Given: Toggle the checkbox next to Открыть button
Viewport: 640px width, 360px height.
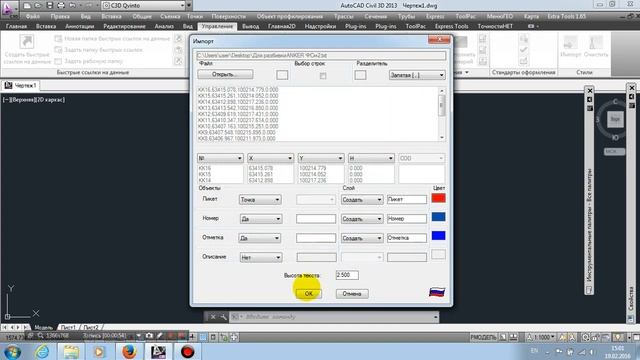Looking at the screenshot, I should [282, 75].
